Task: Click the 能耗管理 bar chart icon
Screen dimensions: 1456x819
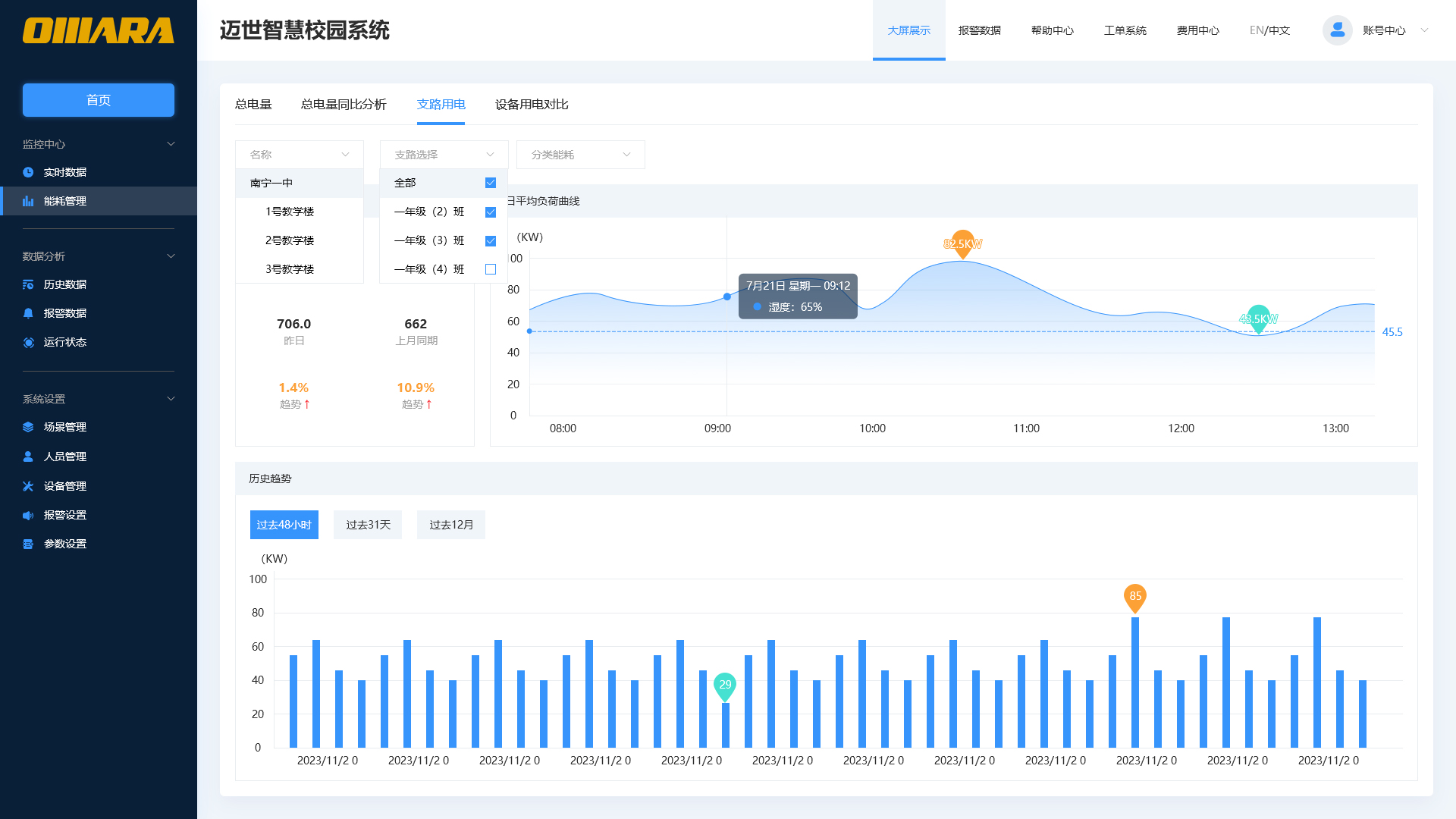Action: tap(28, 201)
